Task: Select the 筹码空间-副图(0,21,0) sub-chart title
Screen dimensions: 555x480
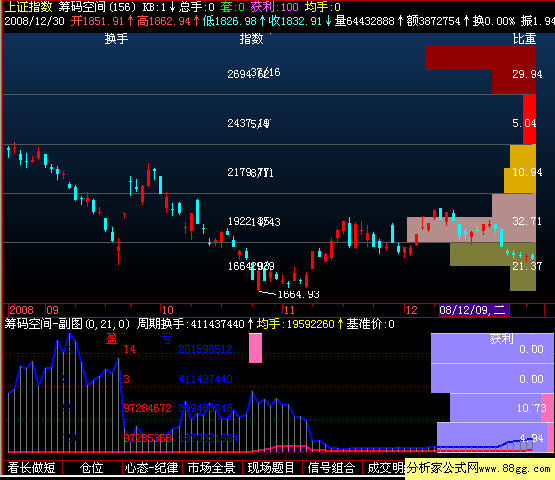Action: tap(67, 324)
